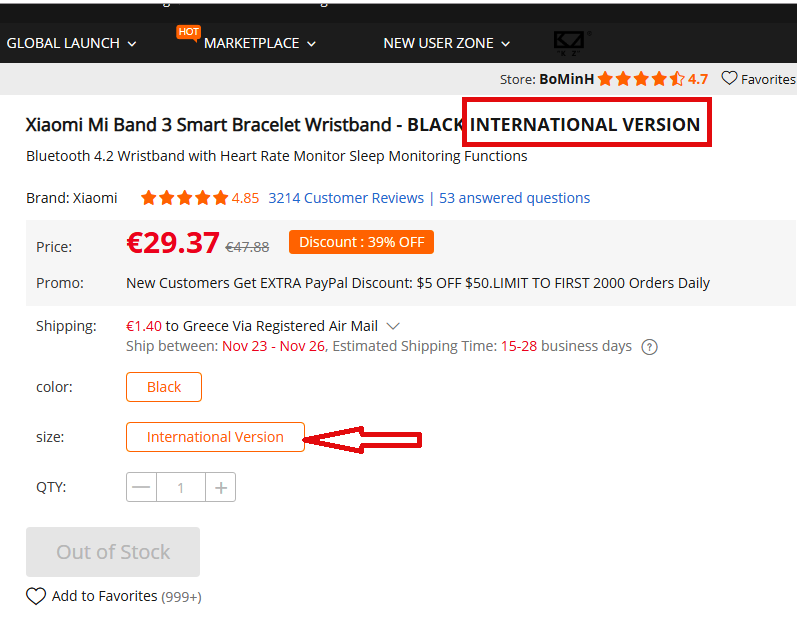The width and height of the screenshot is (797, 623).
Task: Click the quantity input field
Action: click(x=181, y=488)
